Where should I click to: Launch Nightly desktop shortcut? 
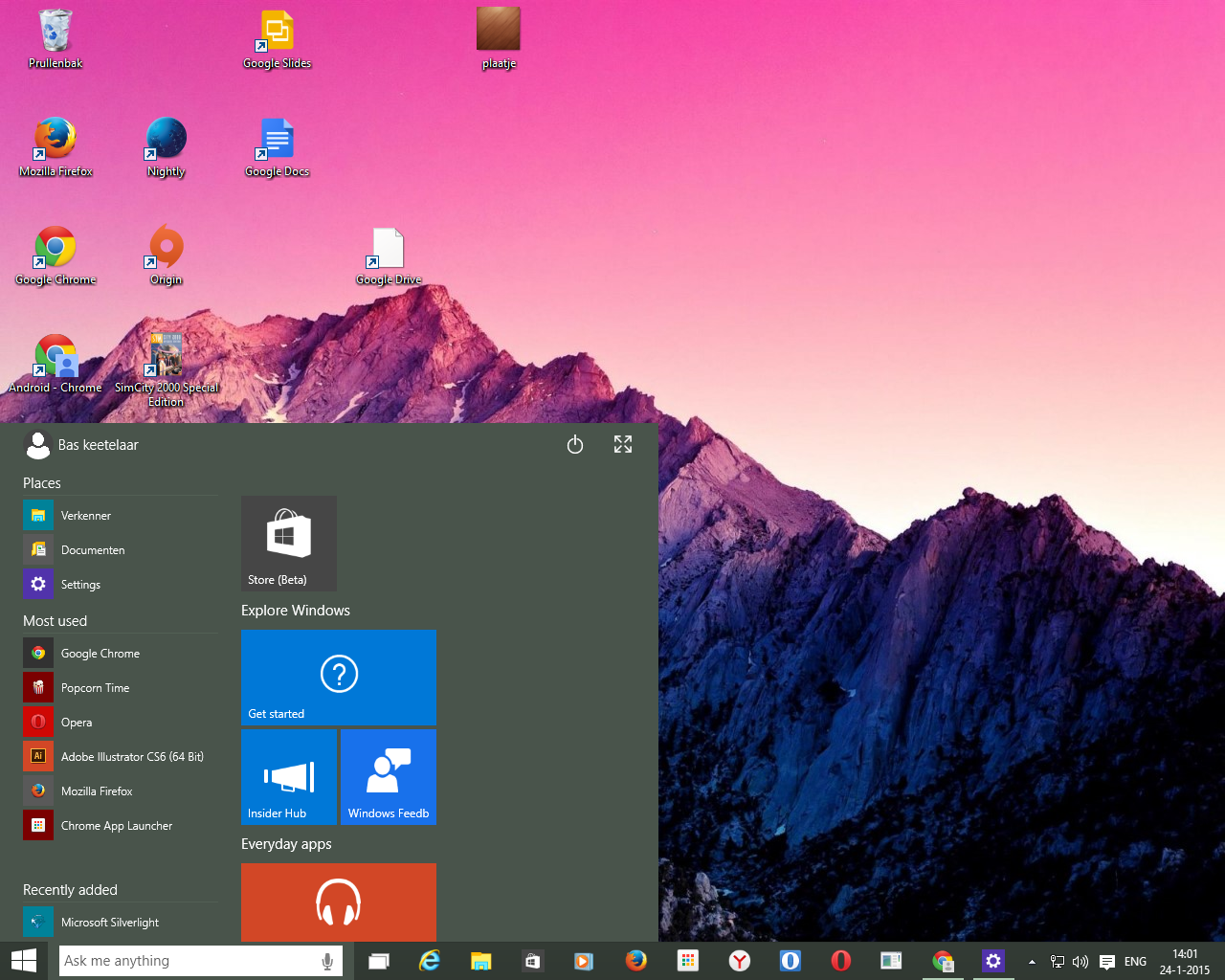pyautogui.click(x=167, y=146)
